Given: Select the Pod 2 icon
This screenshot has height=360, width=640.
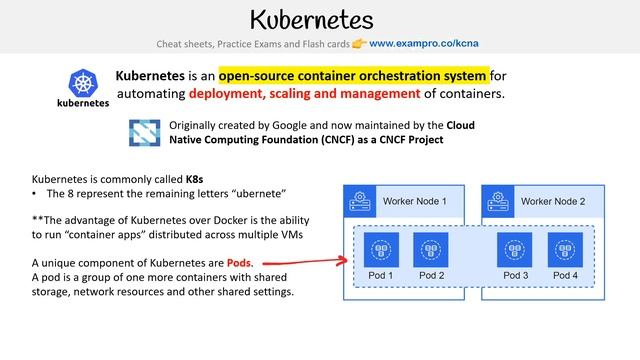Looking at the screenshot, I should [431, 250].
